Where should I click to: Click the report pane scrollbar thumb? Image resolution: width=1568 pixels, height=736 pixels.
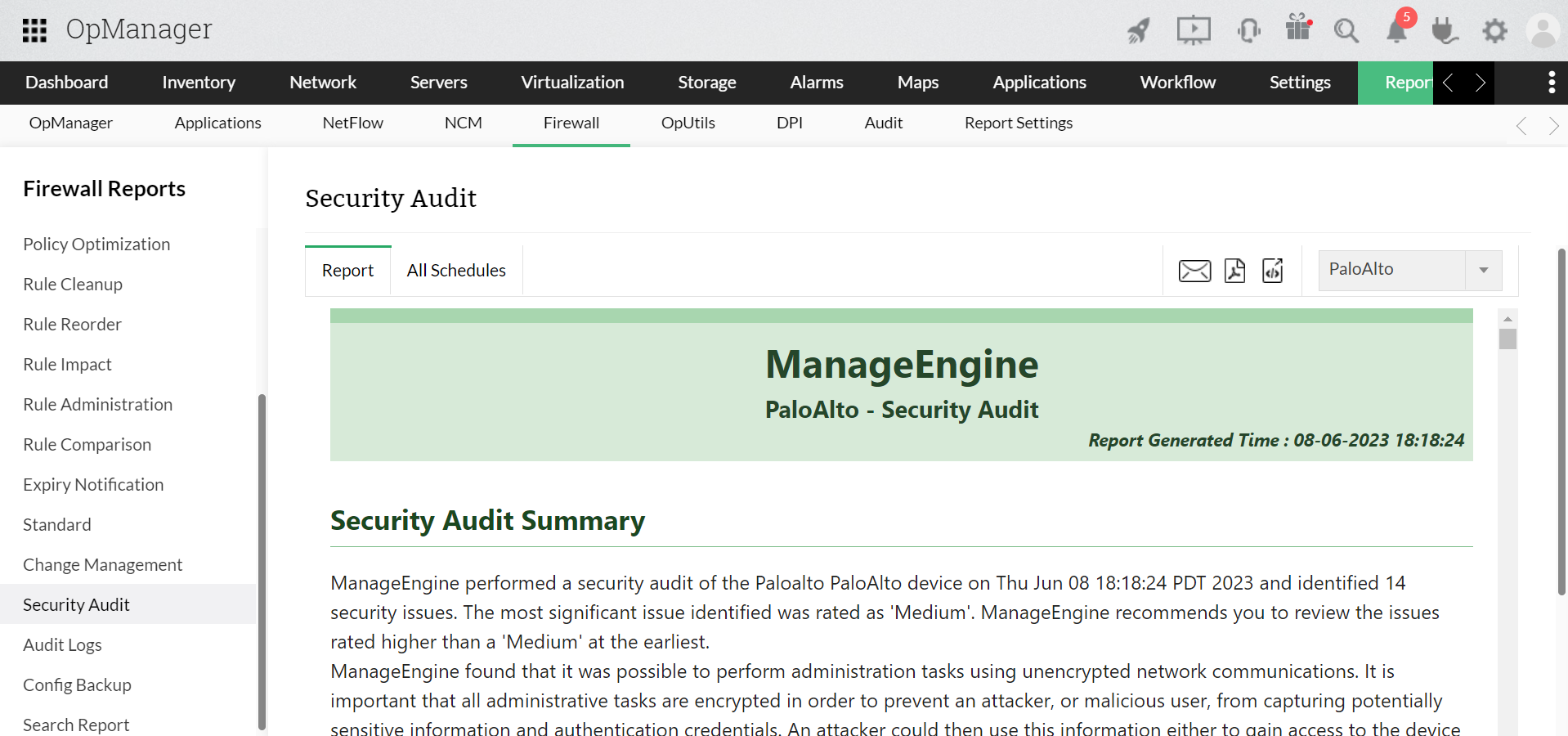coord(1508,339)
